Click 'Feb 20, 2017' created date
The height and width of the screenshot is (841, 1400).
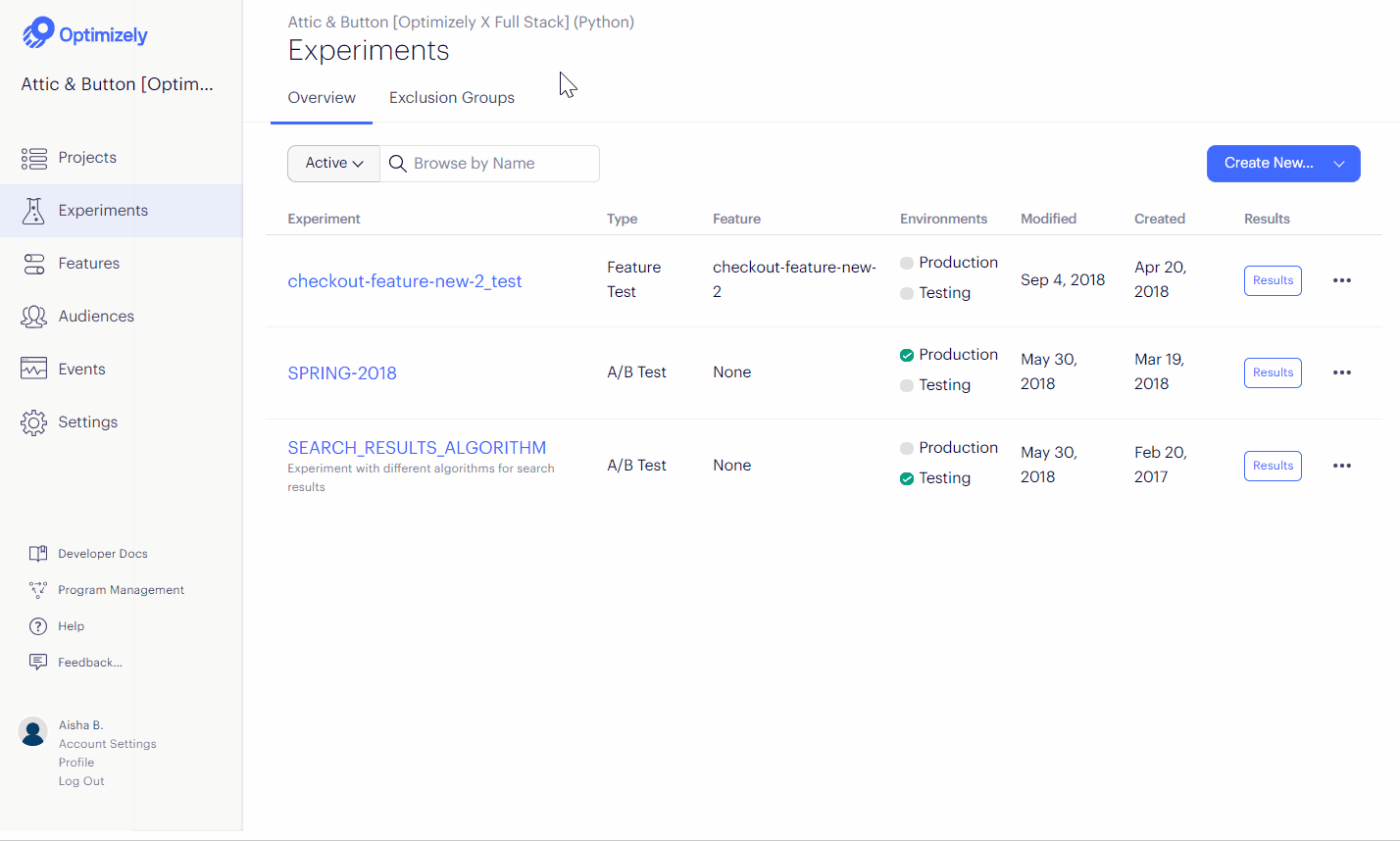pyautogui.click(x=1161, y=465)
